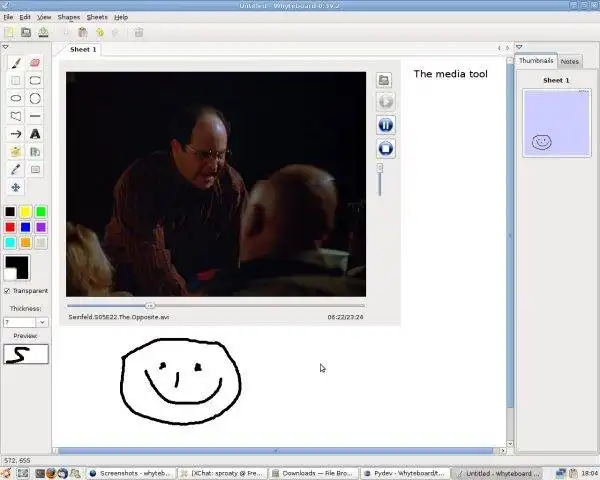600x480 pixels.
Task: Collapse the right side panel arrow
Action: 519,47
